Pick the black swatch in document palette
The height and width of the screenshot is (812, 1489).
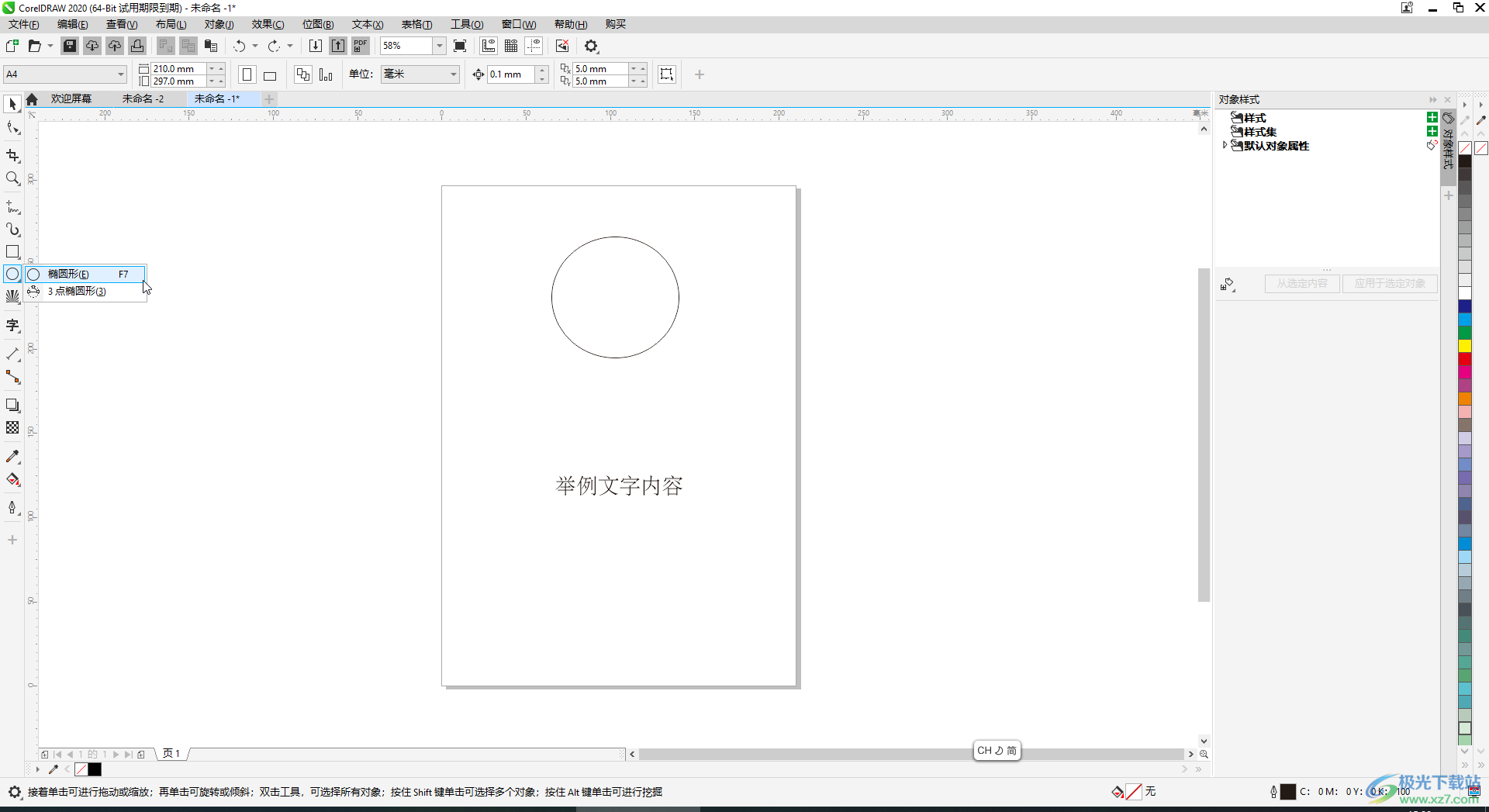95,770
